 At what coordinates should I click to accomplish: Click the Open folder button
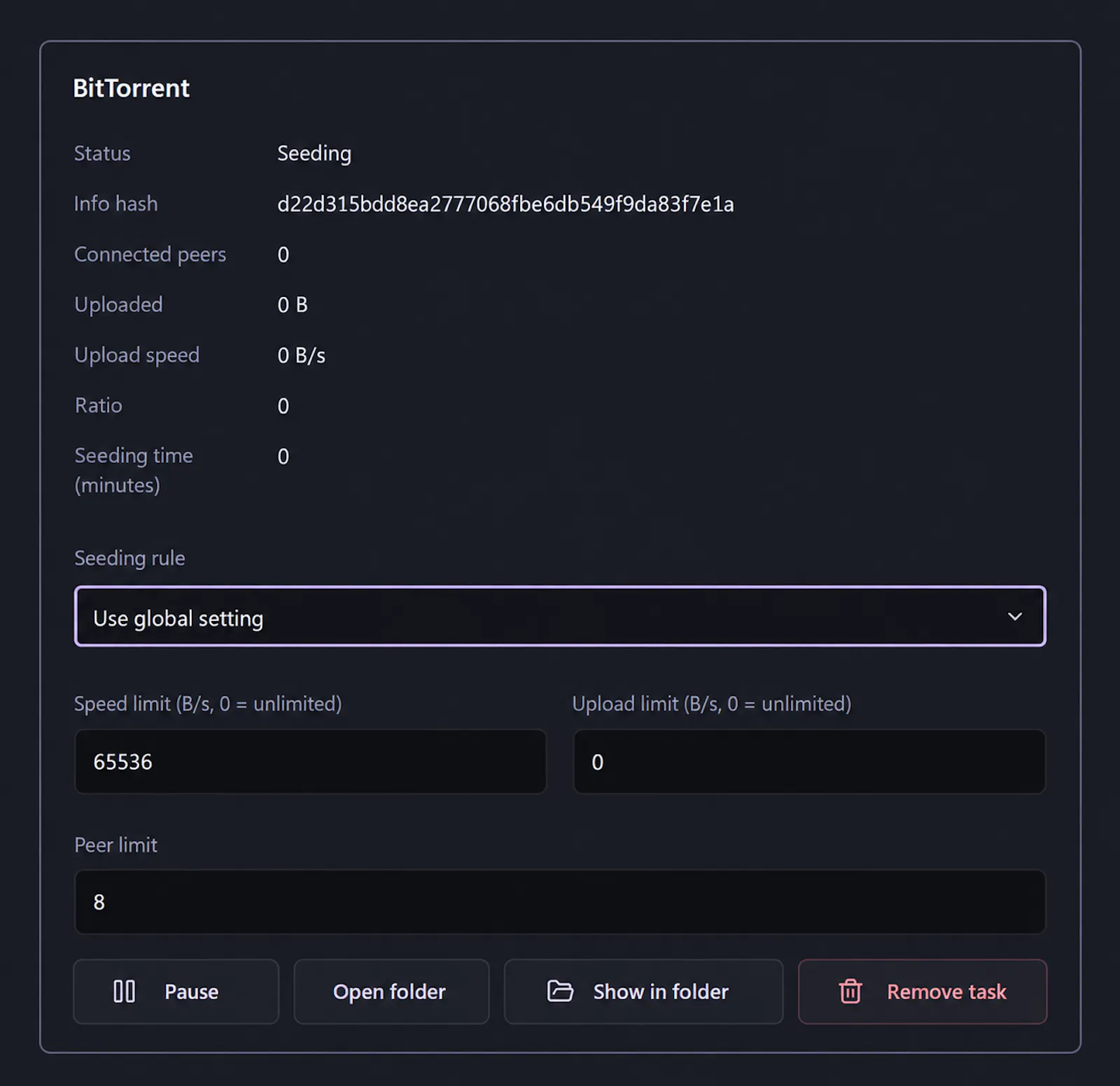coord(391,991)
